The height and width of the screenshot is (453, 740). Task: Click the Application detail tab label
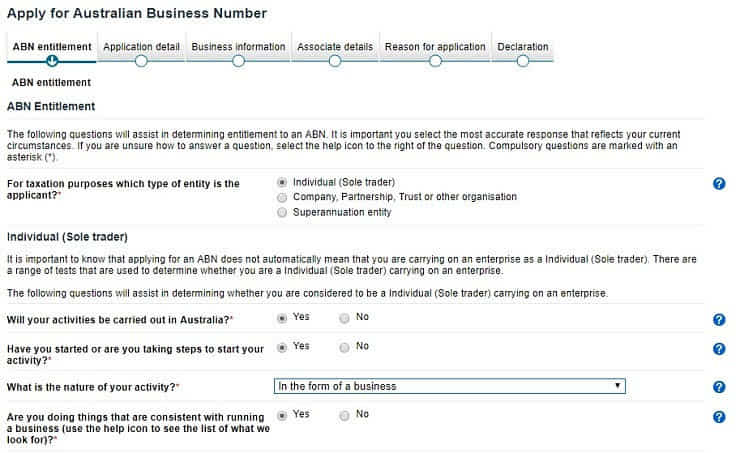[x=141, y=47]
